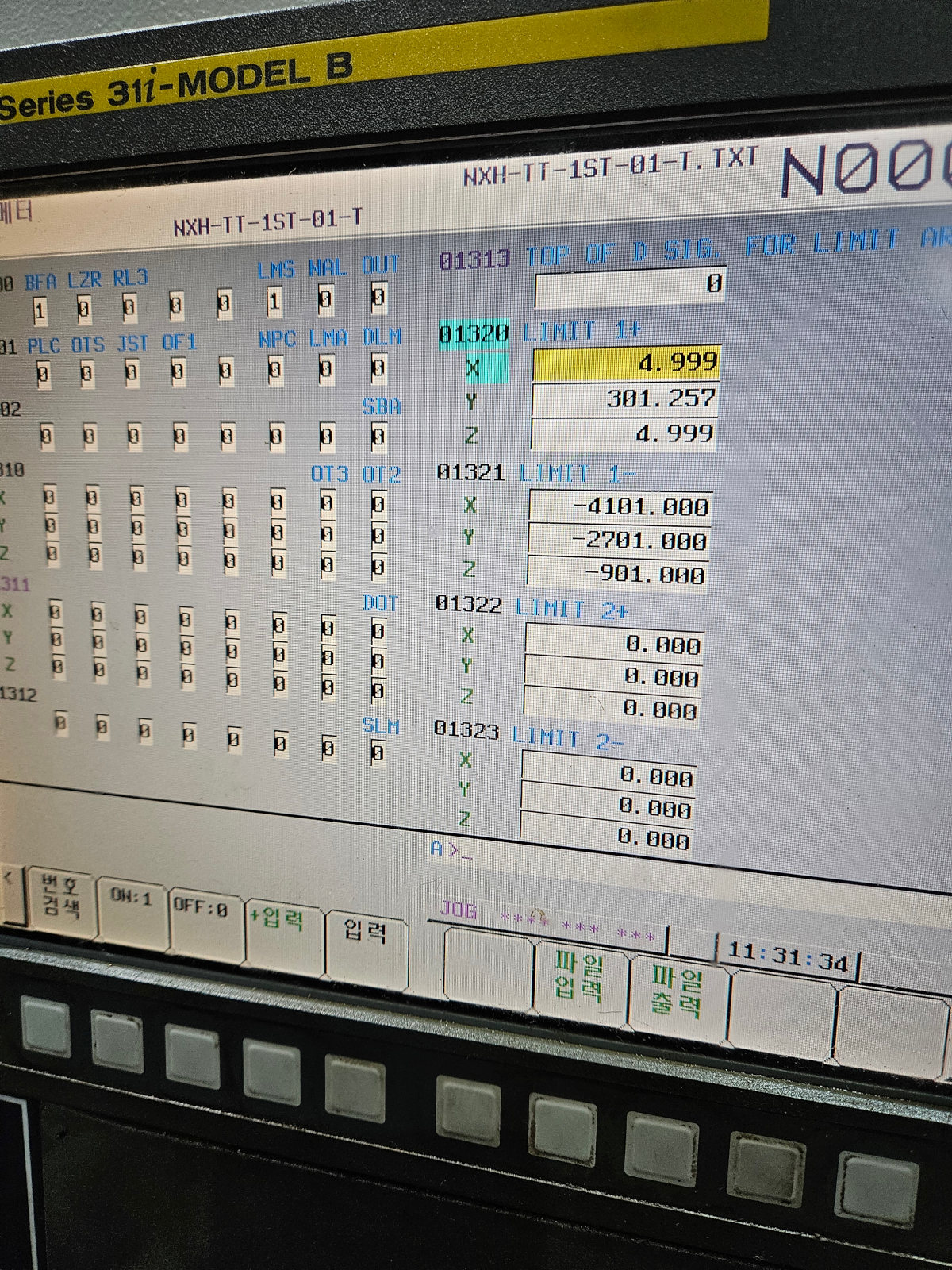Select the LIMIT 1- X value -4101.000
952x1270 pixels.
(620, 506)
